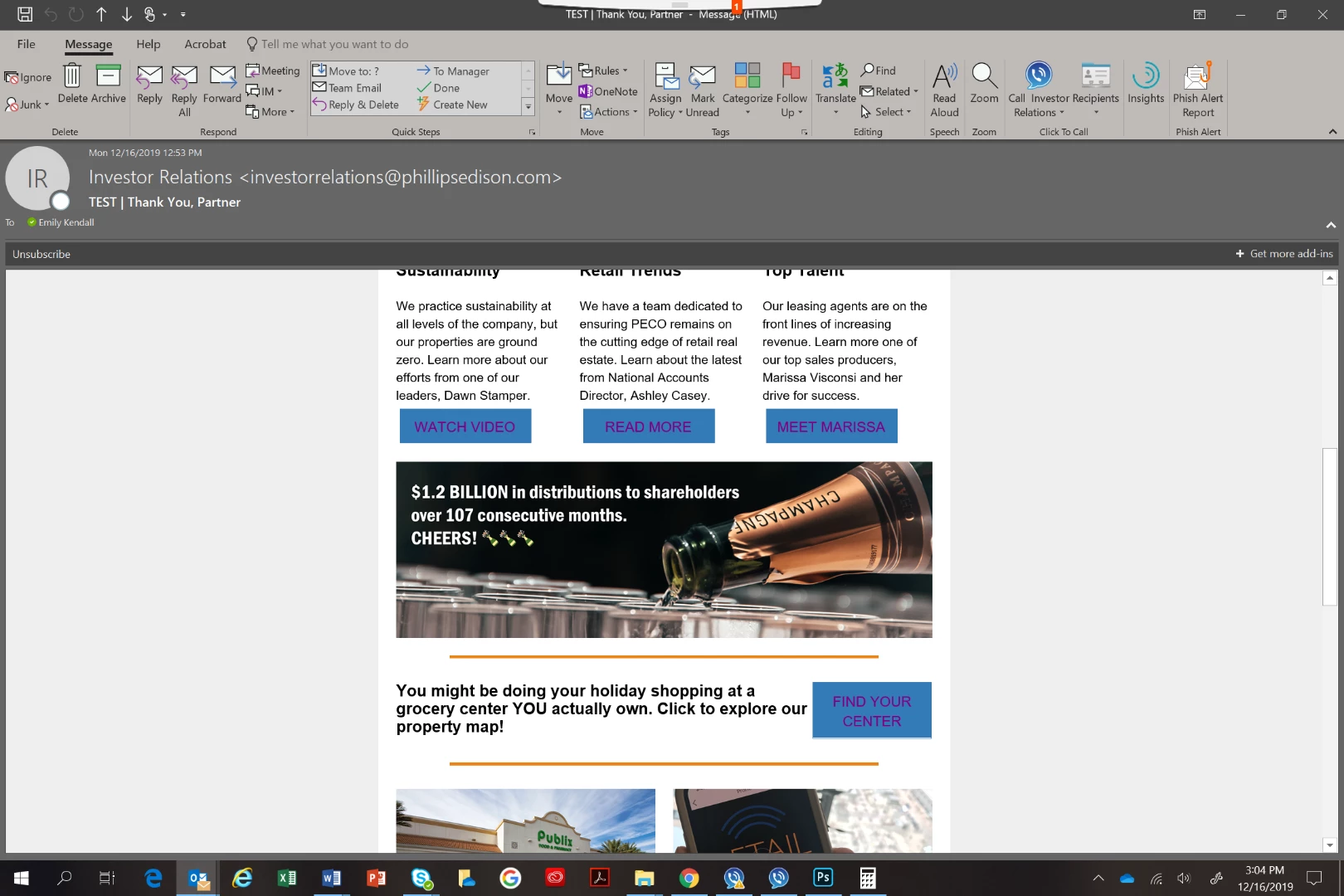Viewport: 1344px width, 896px height.
Task: Expand the Quick Steps gallery
Action: [528, 106]
